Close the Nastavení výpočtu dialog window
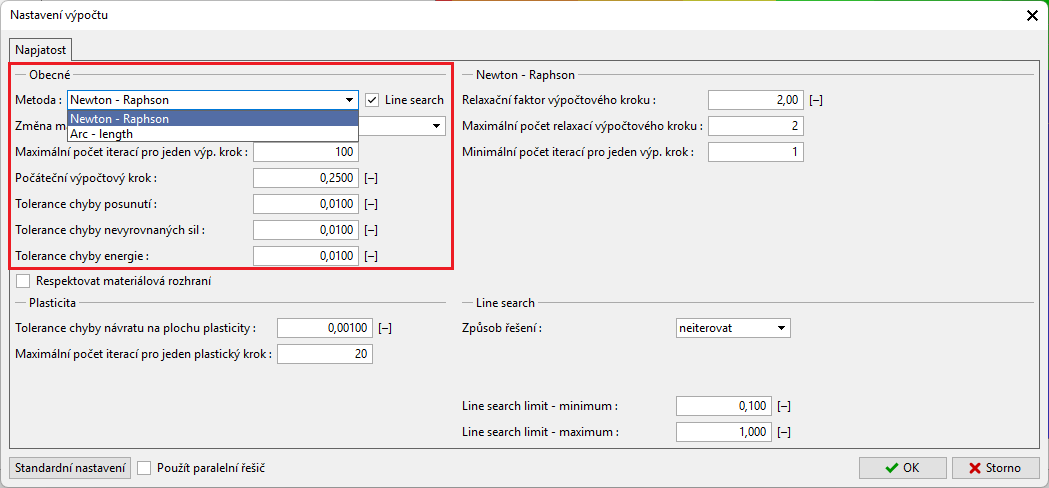Image resolution: width=1049 pixels, height=488 pixels. (1032, 15)
